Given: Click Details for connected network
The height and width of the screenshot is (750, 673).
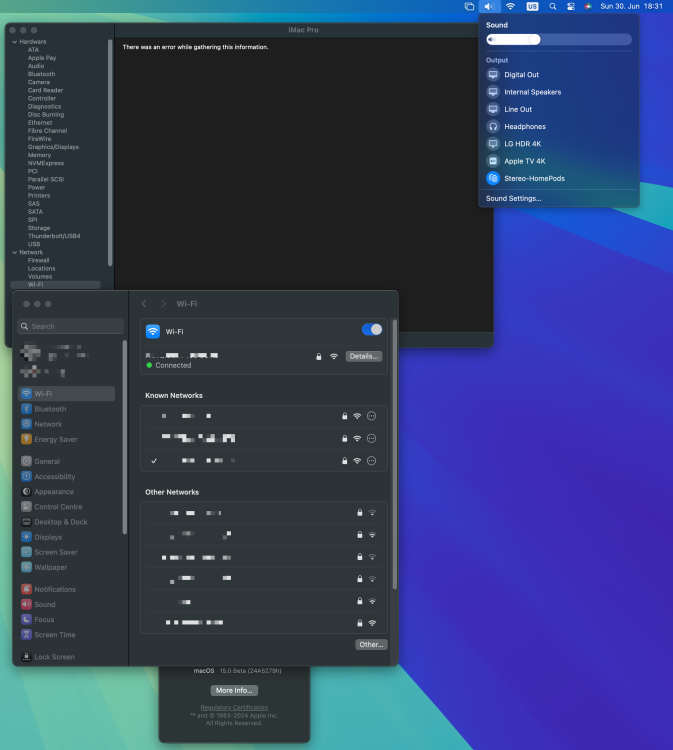Looking at the screenshot, I should pos(364,356).
